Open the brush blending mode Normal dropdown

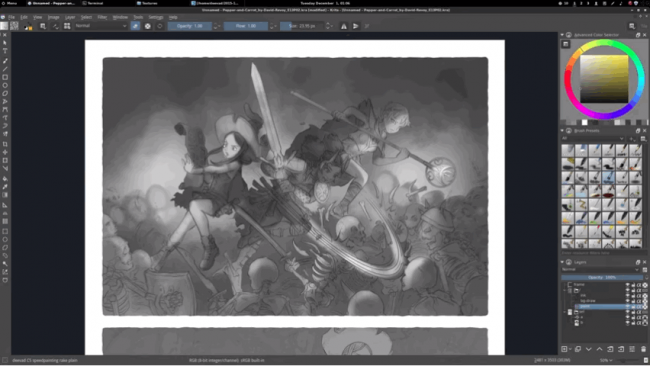pos(101,26)
